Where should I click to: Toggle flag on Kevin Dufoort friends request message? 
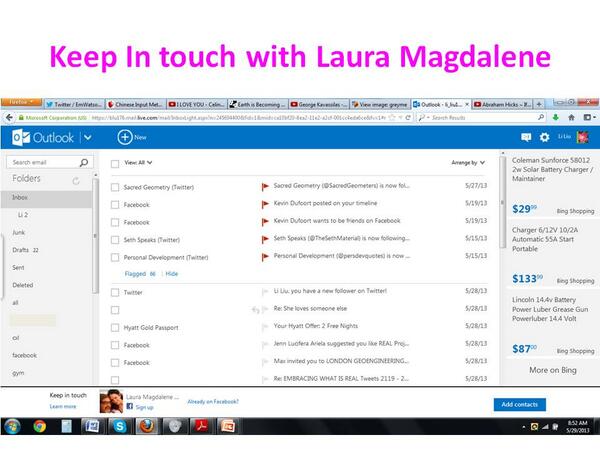coord(265,222)
